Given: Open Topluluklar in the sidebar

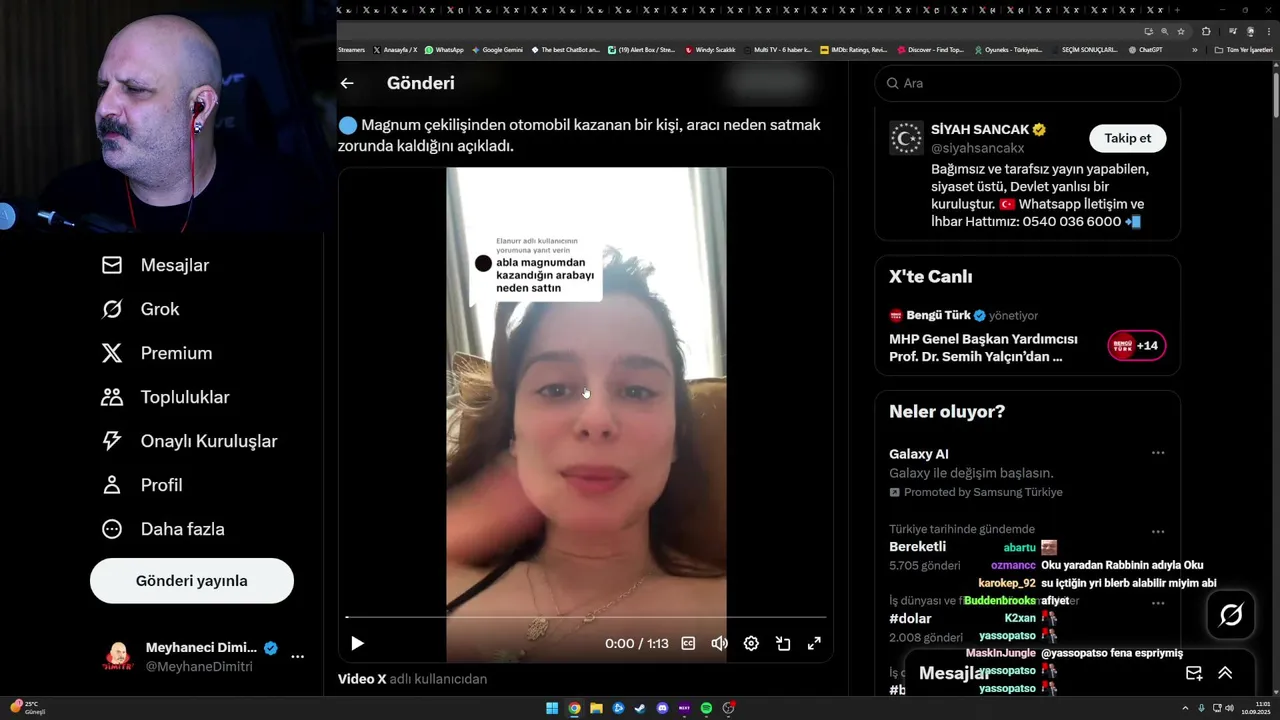Looking at the screenshot, I should [x=165, y=397].
